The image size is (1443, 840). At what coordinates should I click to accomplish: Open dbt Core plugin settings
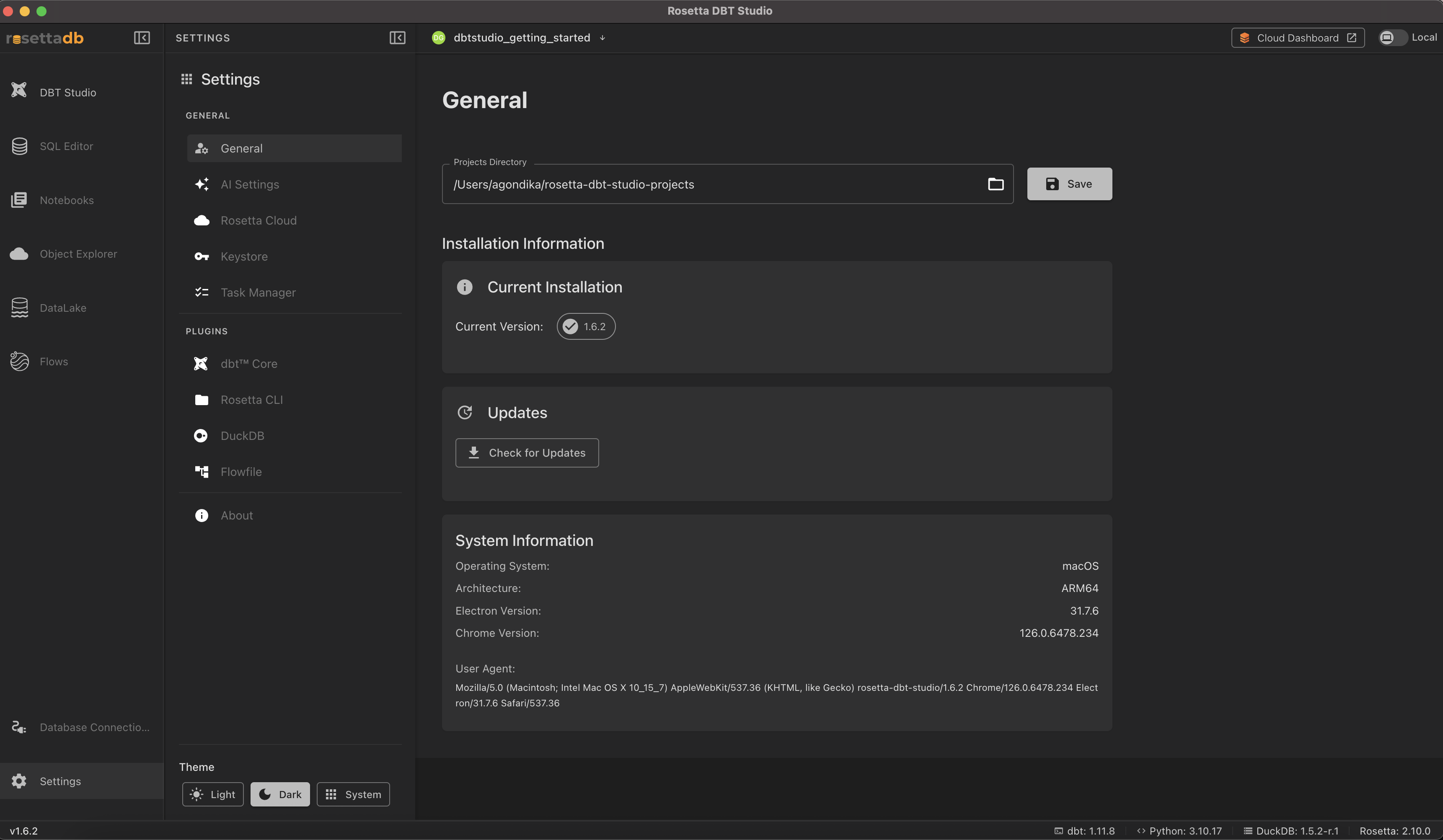pos(294,364)
